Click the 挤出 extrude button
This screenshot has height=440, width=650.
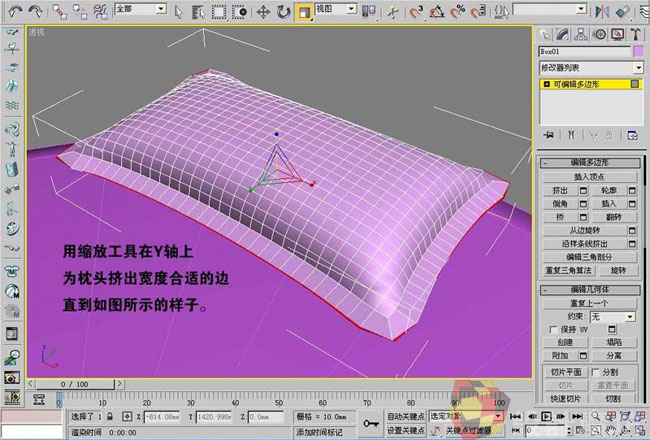tap(560, 191)
